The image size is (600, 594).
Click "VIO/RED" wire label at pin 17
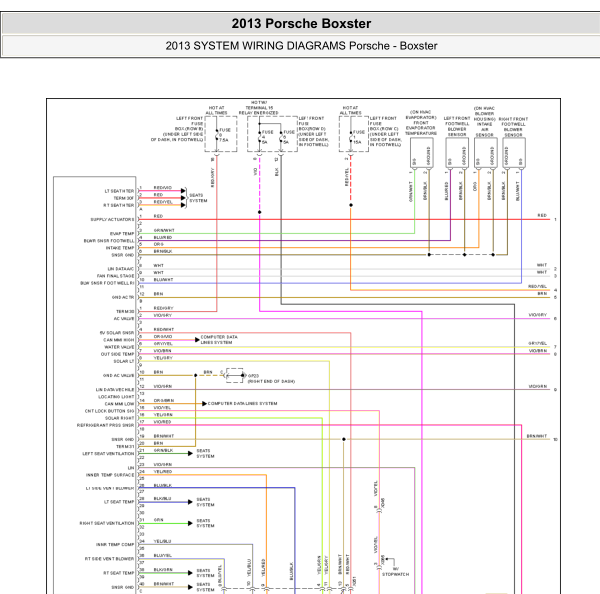pos(163,422)
